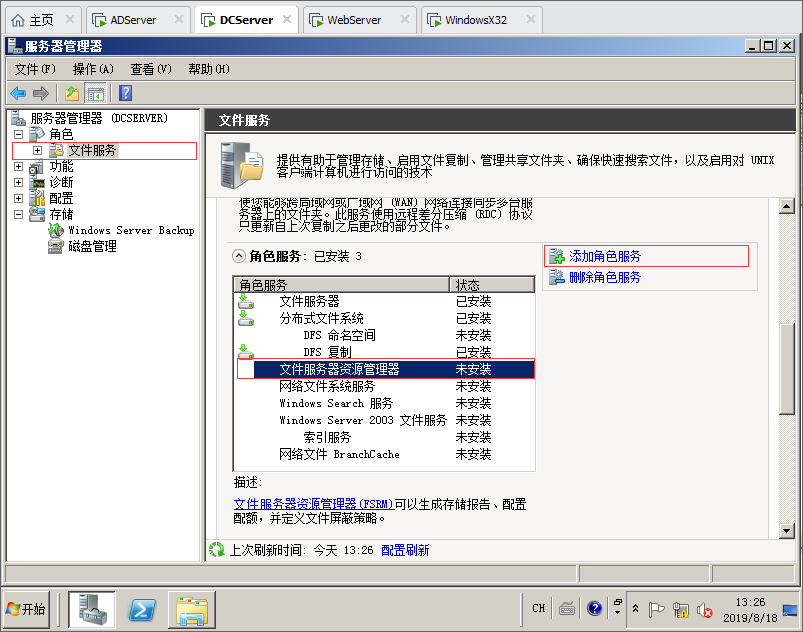Select the 网络文件 BranchCache row
Image resolution: width=803 pixels, height=632 pixels.
tap(386, 454)
